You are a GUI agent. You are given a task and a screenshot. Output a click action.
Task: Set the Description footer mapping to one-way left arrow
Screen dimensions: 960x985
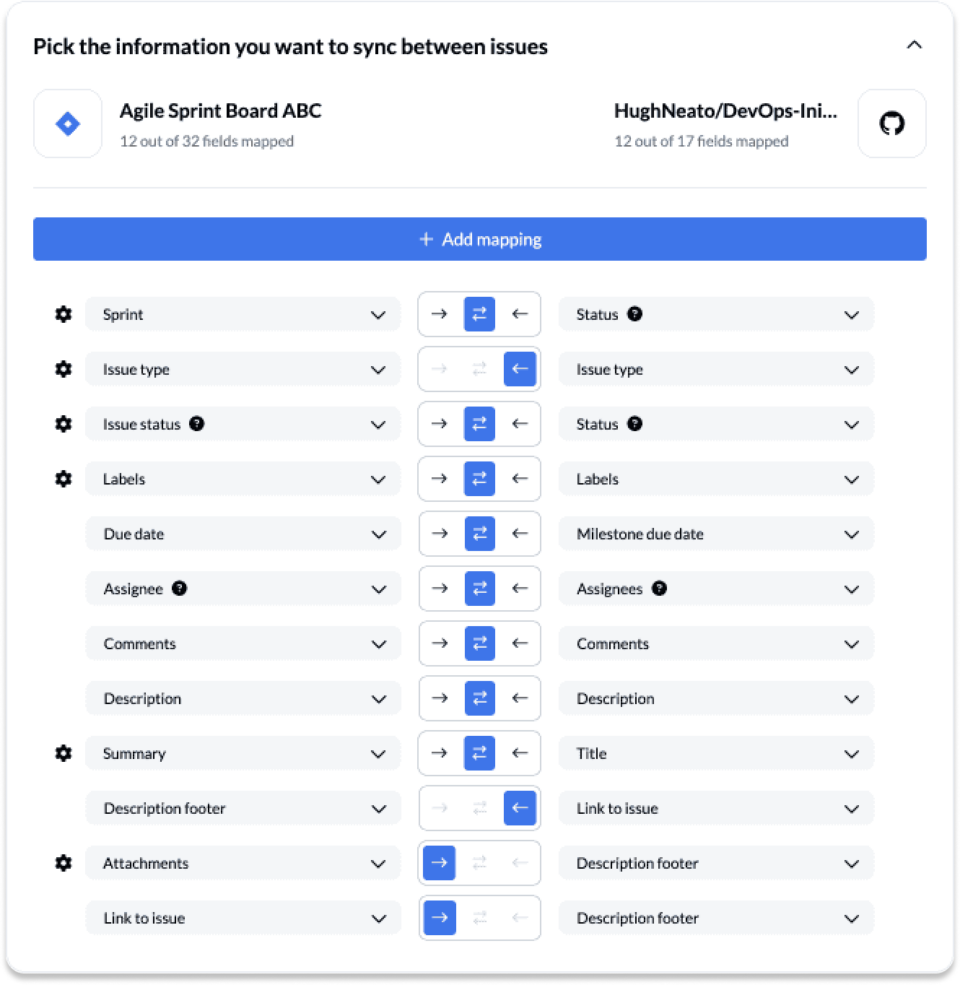click(519, 808)
